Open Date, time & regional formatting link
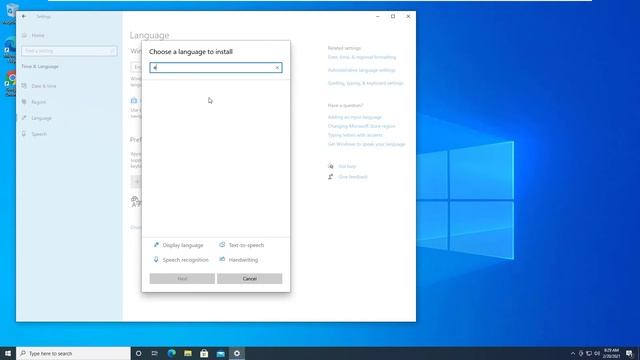640x360 pixels. 362,57
